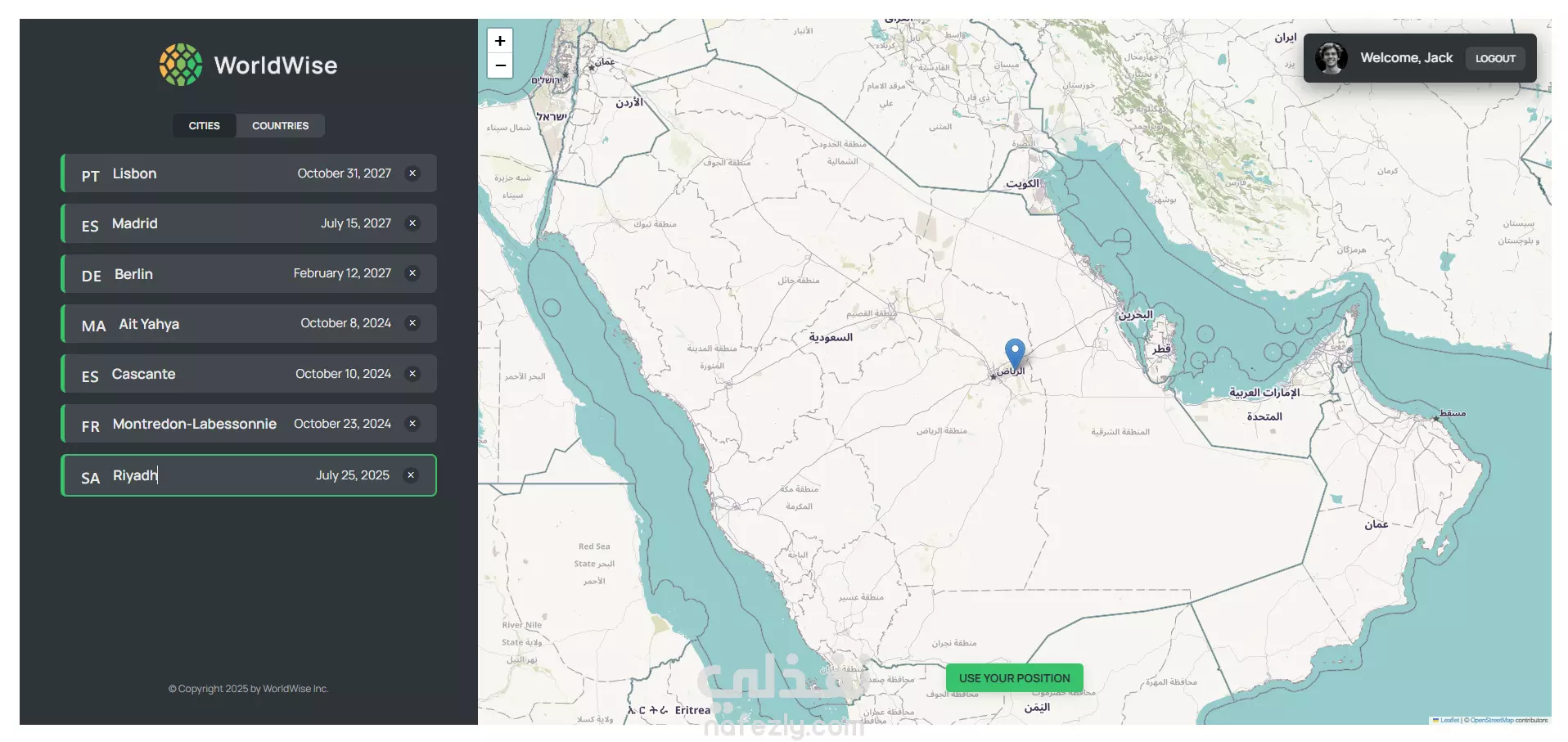Log out using the Logout button
The image size is (1568, 742).
(1495, 58)
